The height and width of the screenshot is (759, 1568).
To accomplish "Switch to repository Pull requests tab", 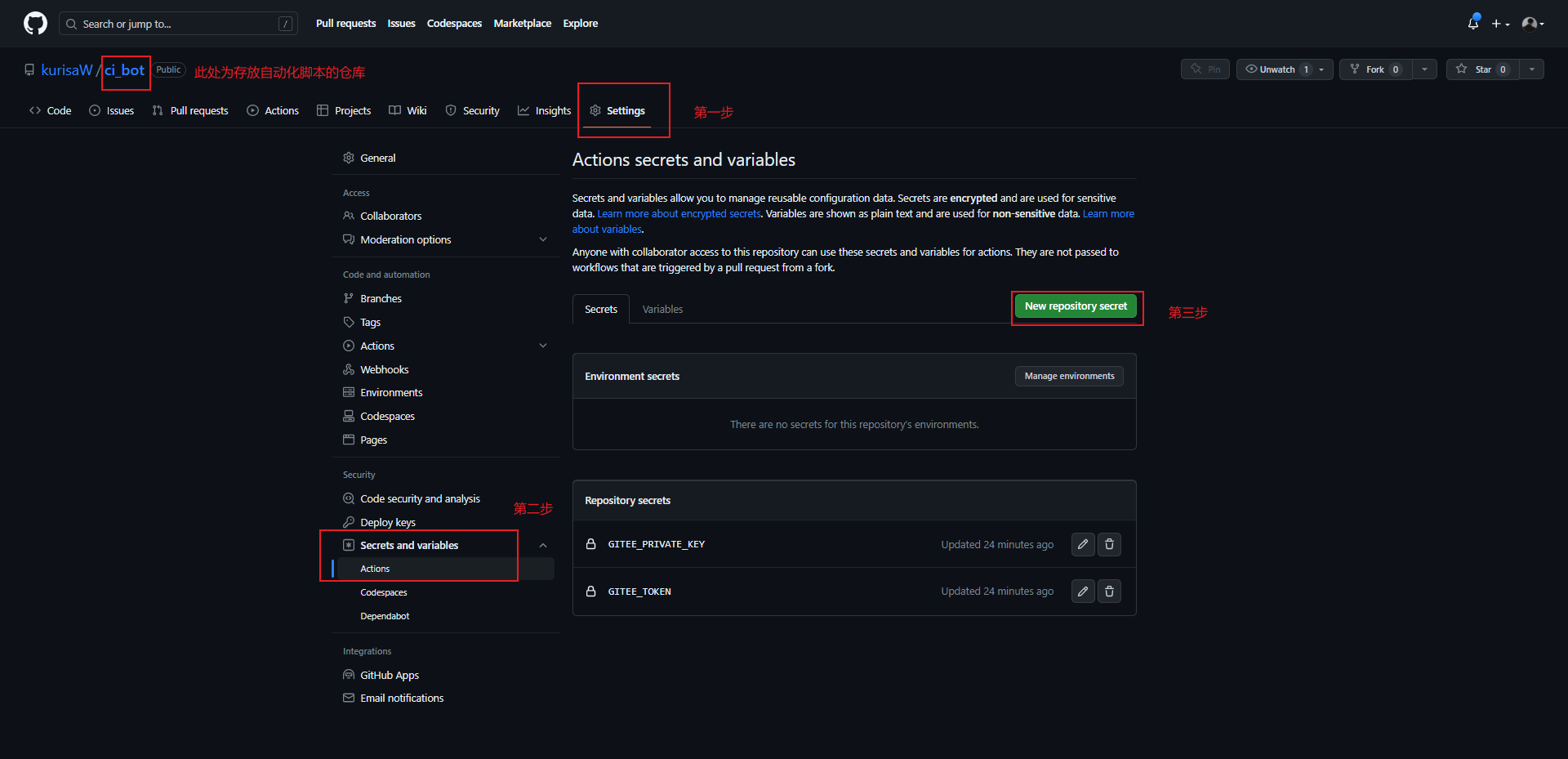I will point(190,110).
